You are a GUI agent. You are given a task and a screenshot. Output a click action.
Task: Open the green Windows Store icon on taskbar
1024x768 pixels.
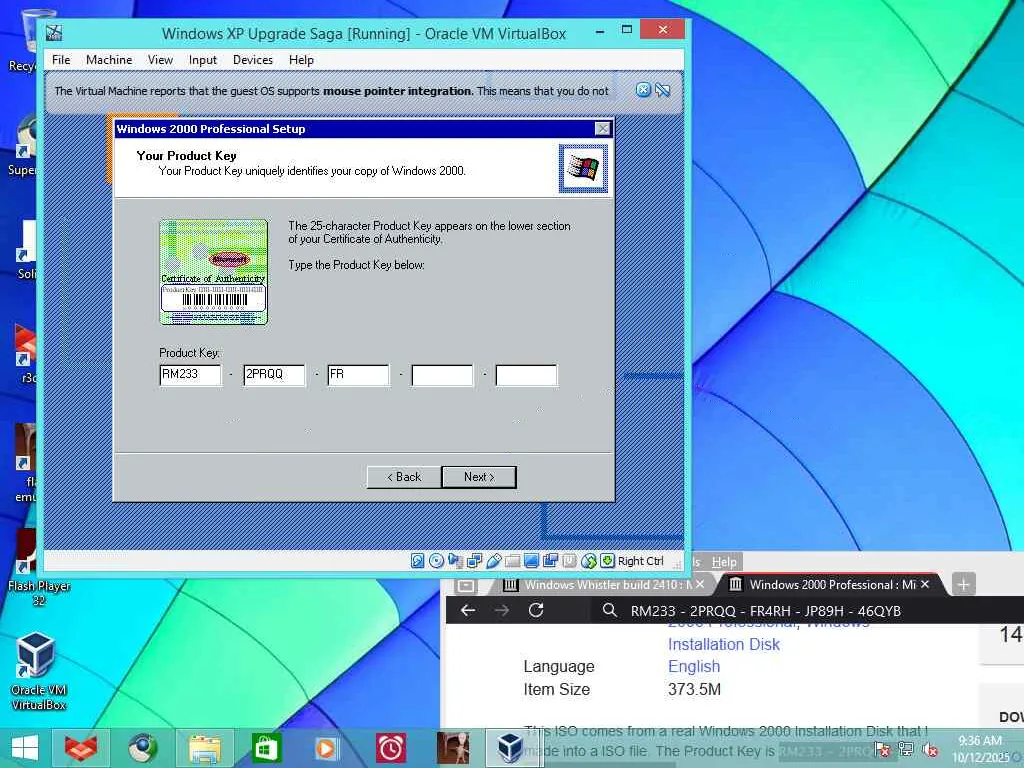[x=265, y=748]
